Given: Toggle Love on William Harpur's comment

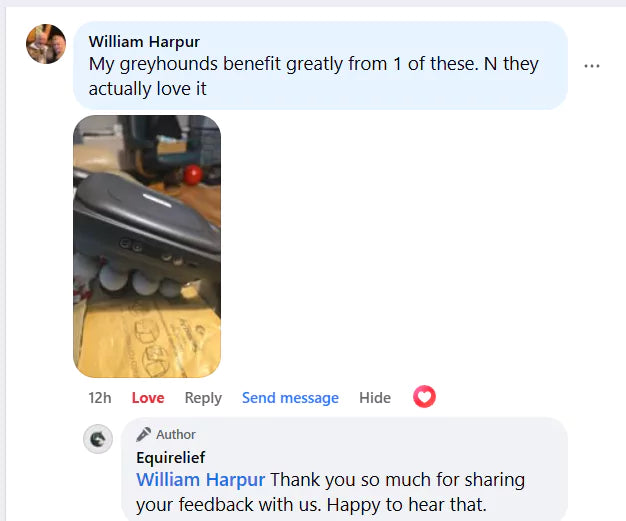Looking at the screenshot, I should tap(148, 398).
